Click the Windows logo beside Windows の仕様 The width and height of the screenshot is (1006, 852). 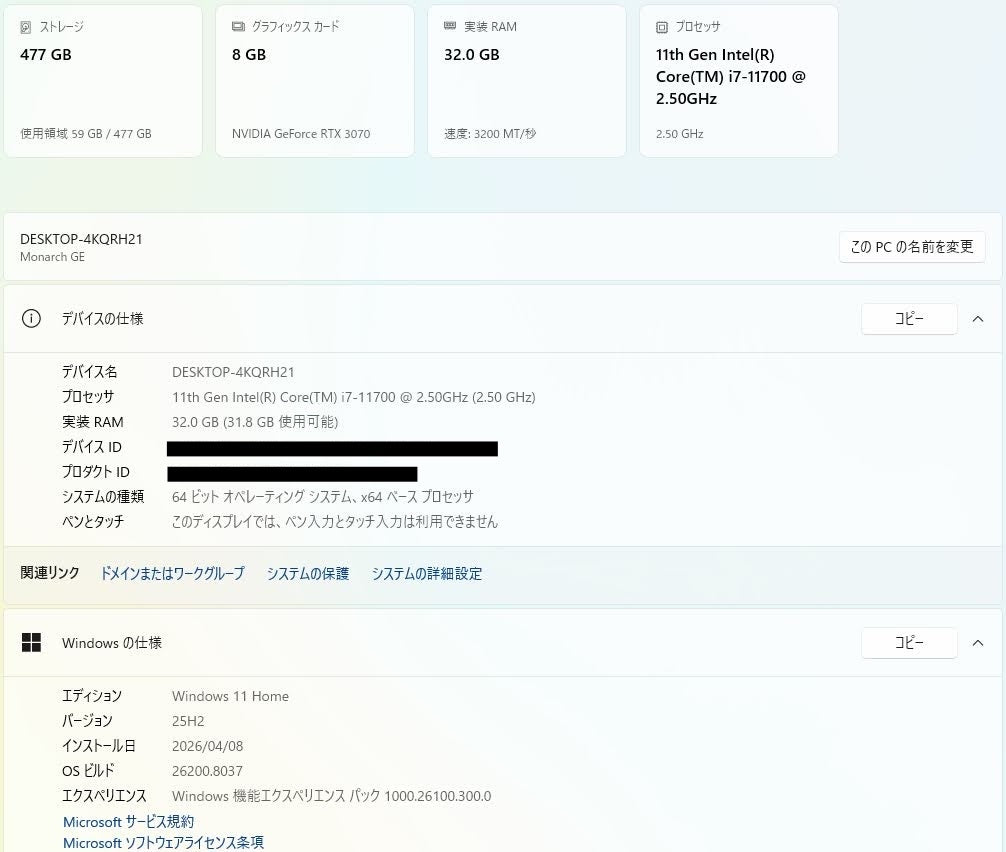point(31,642)
